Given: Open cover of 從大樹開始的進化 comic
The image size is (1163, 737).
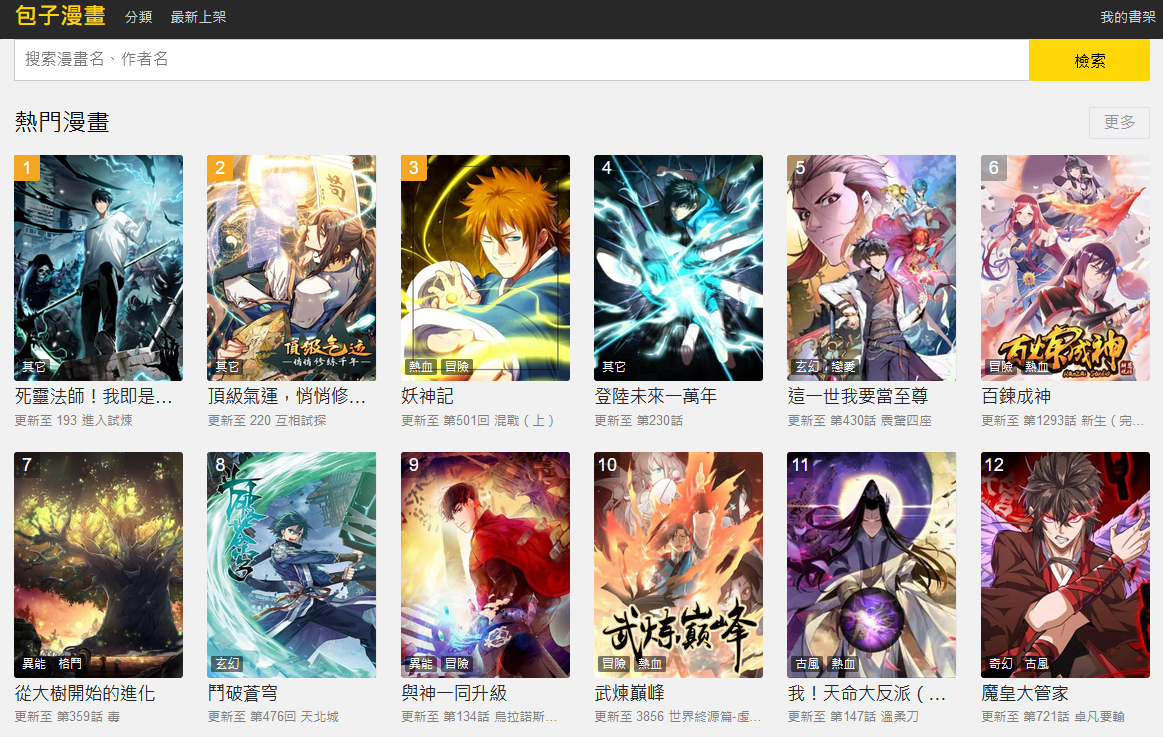Looking at the screenshot, I should click(x=99, y=565).
